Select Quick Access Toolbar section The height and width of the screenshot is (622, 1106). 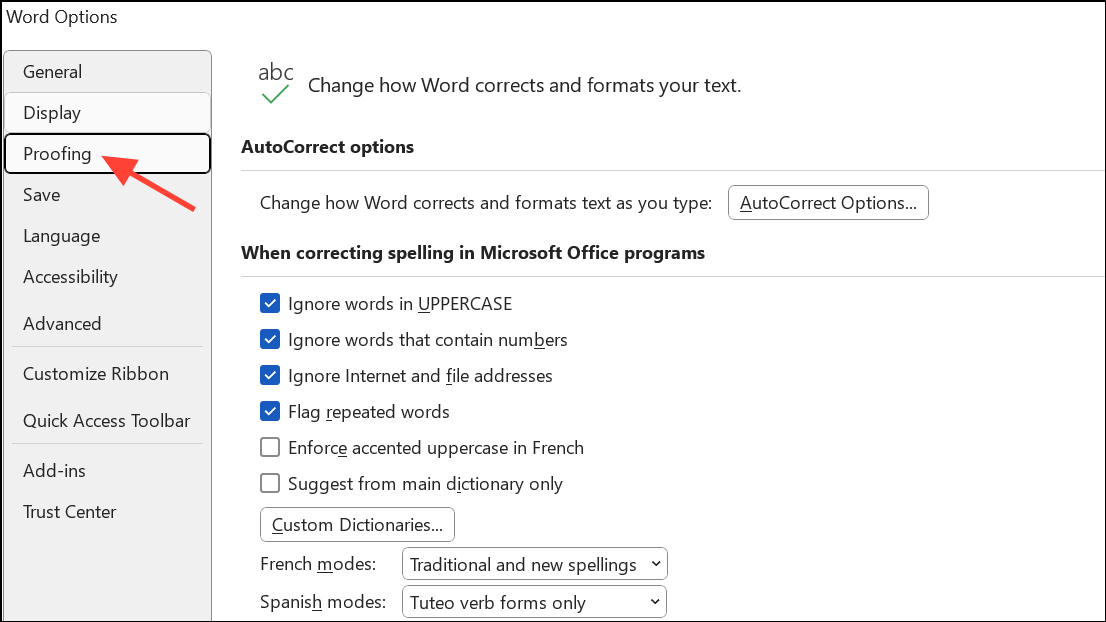point(106,420)
